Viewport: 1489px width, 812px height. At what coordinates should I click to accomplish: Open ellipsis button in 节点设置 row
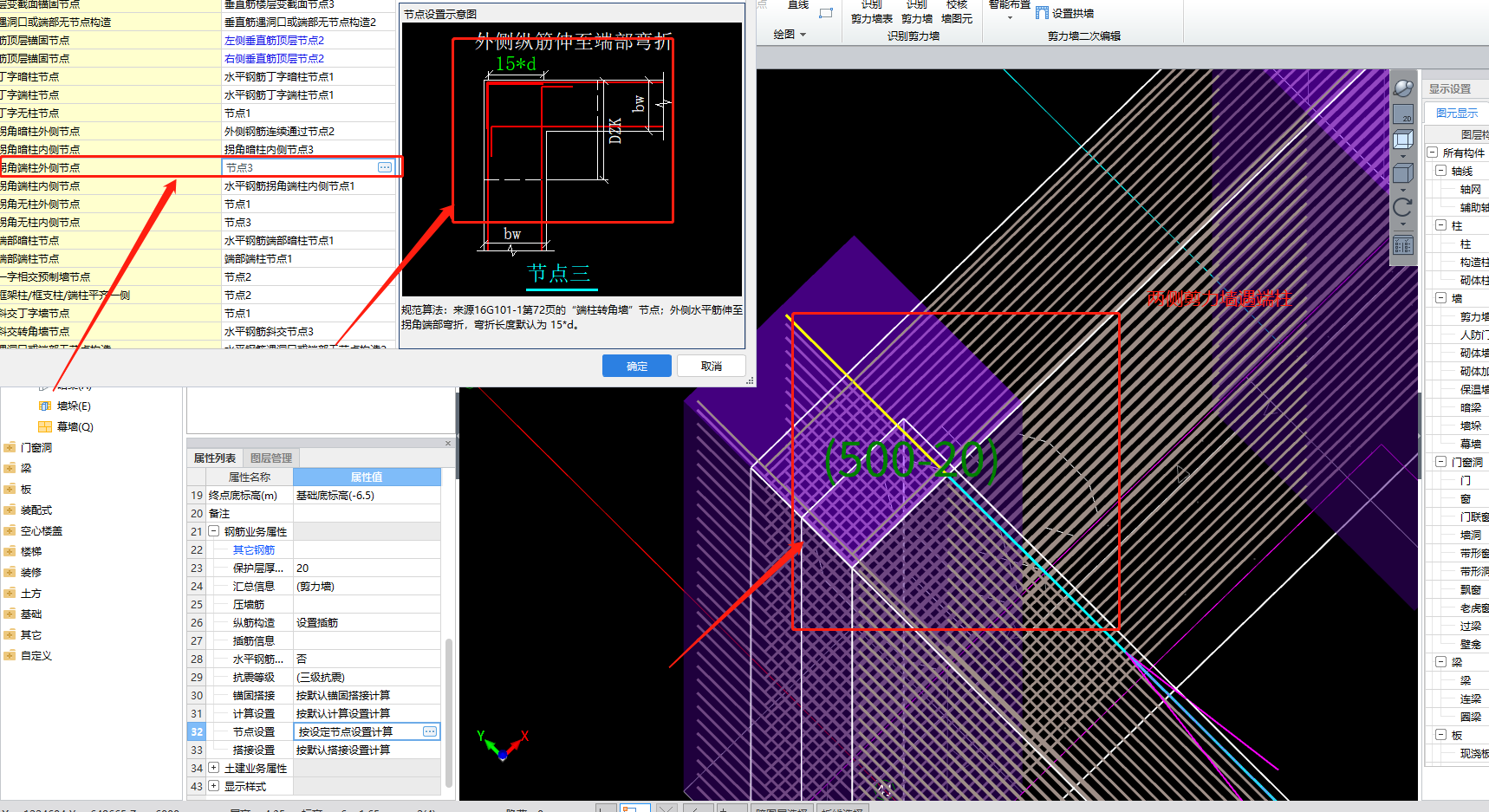430,731
